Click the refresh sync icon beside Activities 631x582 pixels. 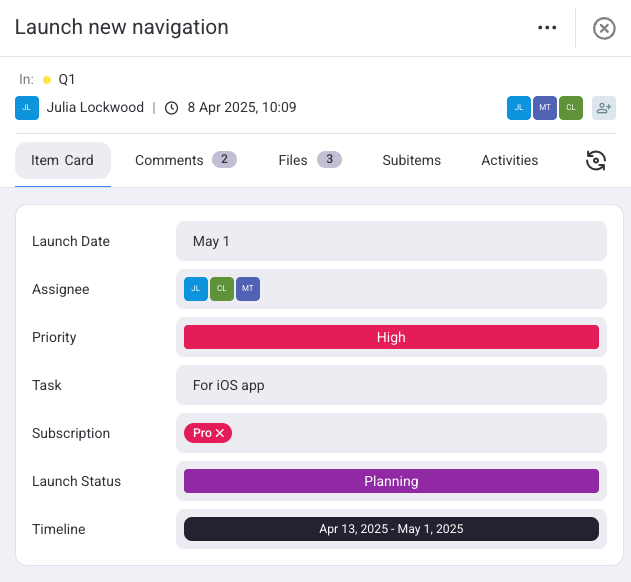tap(596, 161)
